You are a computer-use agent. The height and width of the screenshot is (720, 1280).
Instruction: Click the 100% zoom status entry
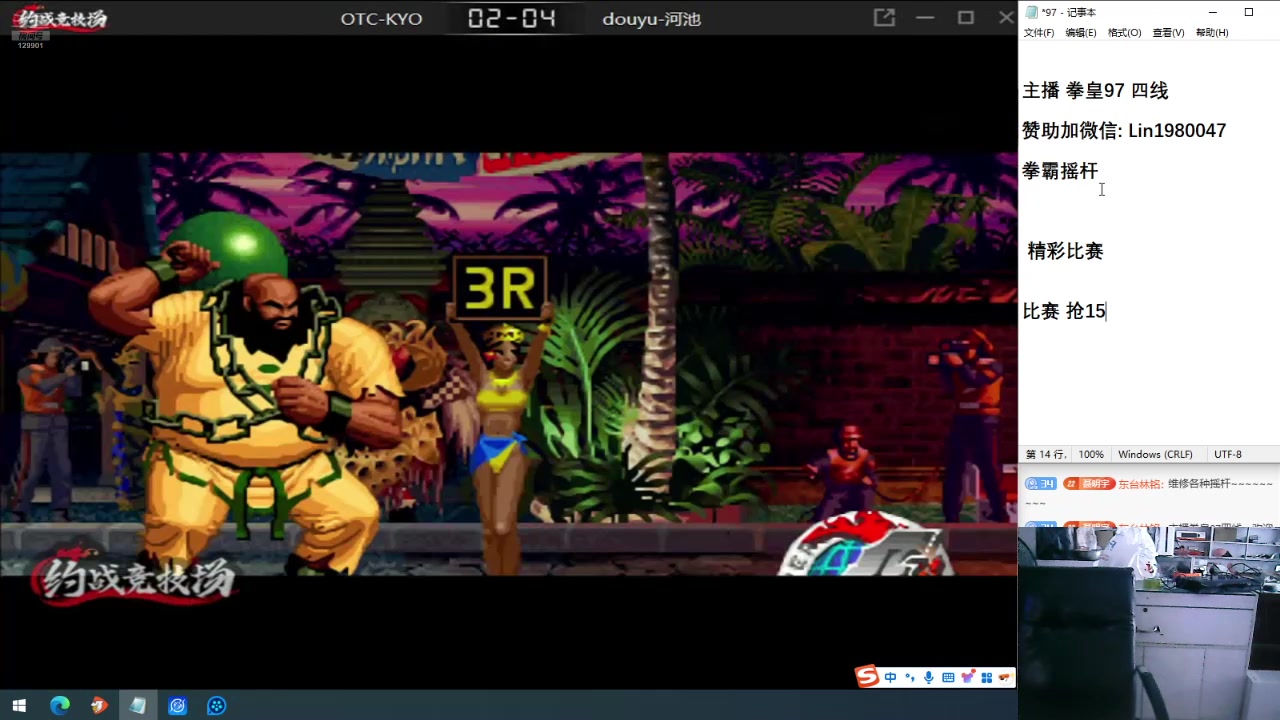tap(1091, 454)
